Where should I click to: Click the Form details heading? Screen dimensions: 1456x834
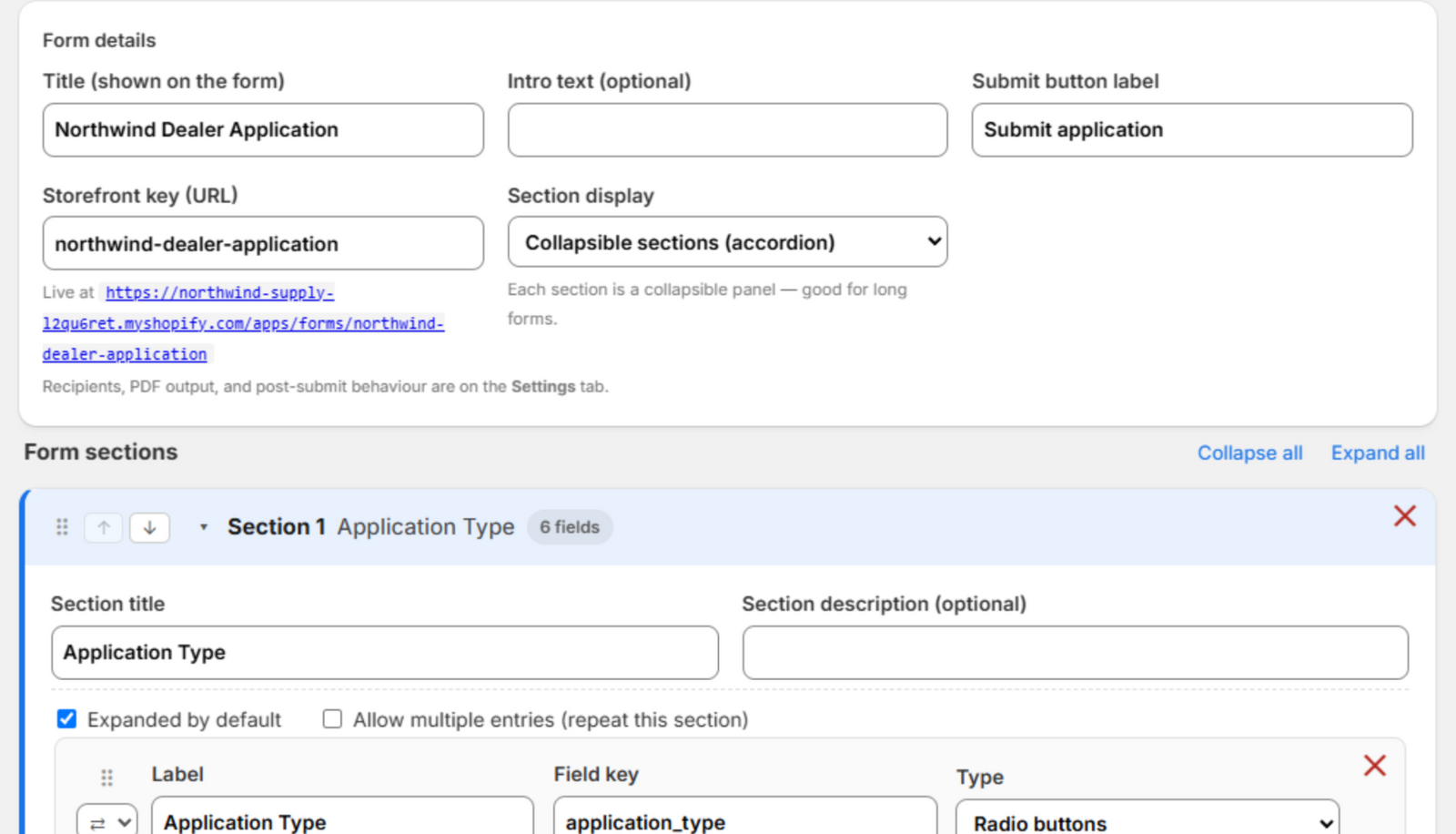[99, 40]
